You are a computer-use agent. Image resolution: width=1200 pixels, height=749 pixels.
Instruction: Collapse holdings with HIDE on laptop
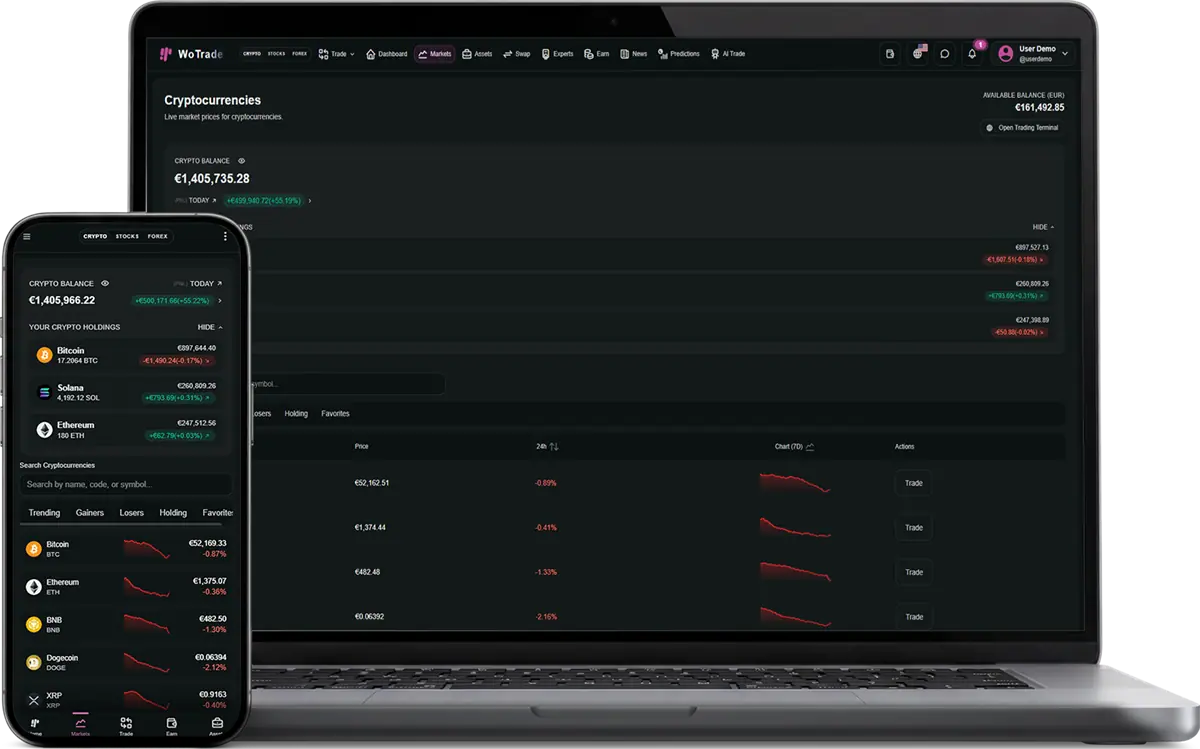pyautogui.click(x=1043, y=227)
